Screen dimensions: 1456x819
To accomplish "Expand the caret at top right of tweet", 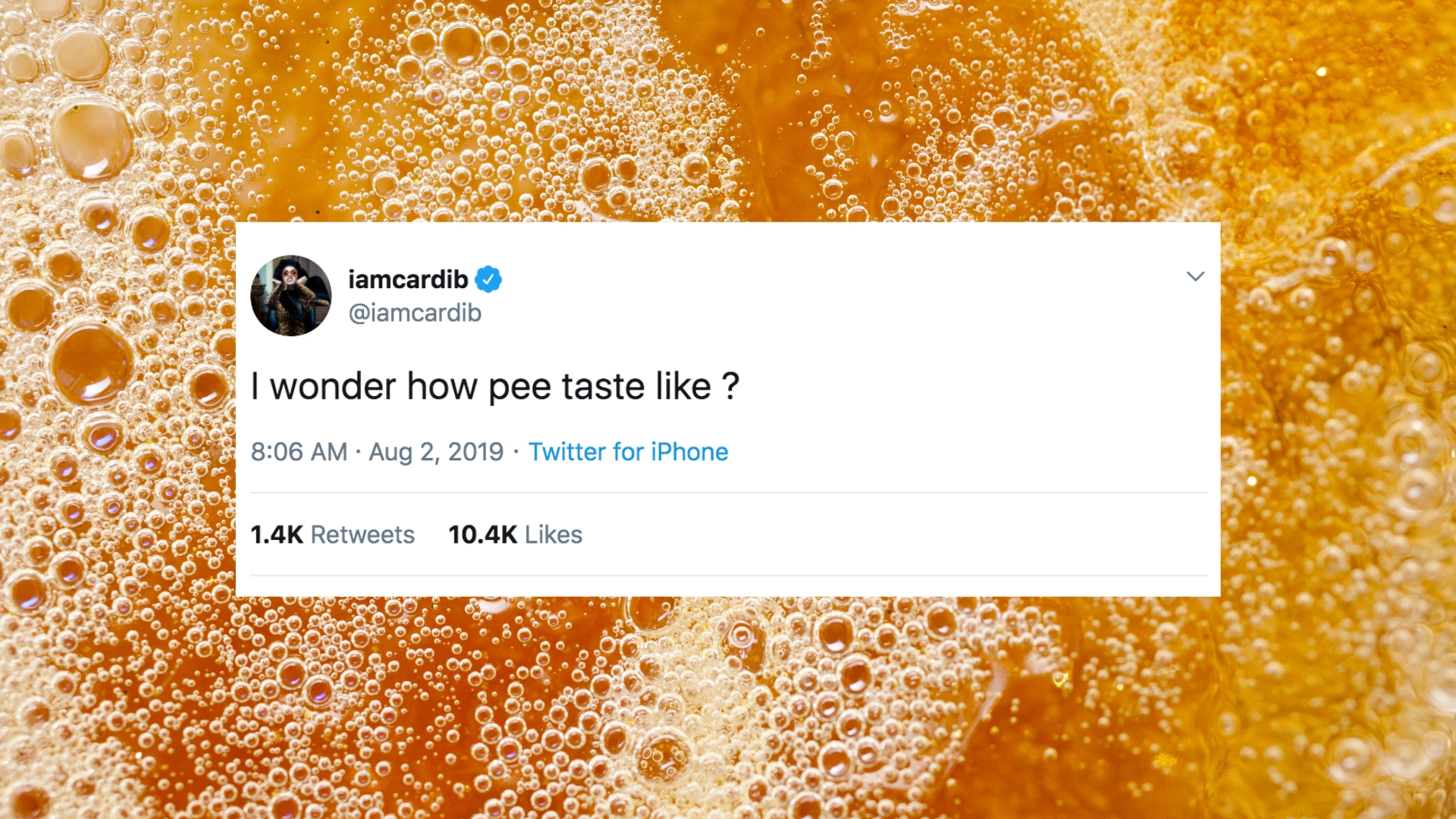I will [x=1196, y=276].
